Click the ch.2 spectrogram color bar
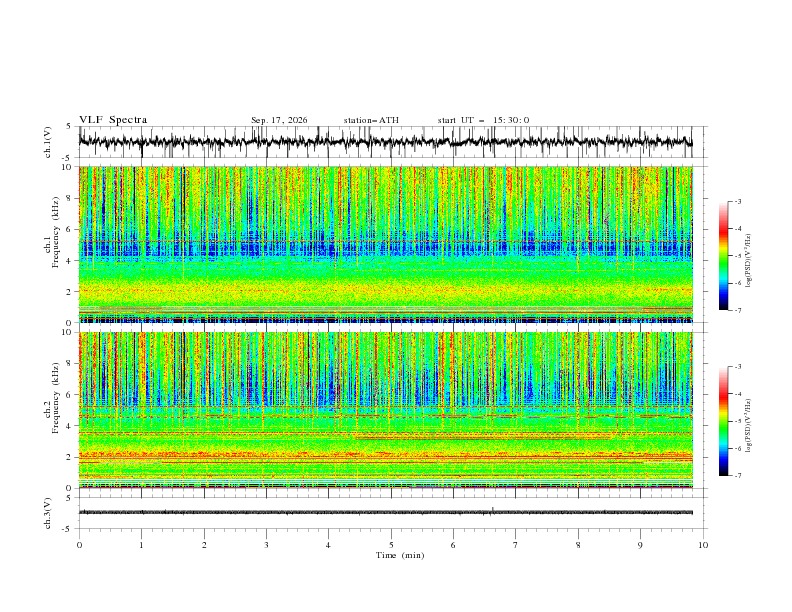The height and width of the screenshot is (612, 792). click(x=723, y=421)
